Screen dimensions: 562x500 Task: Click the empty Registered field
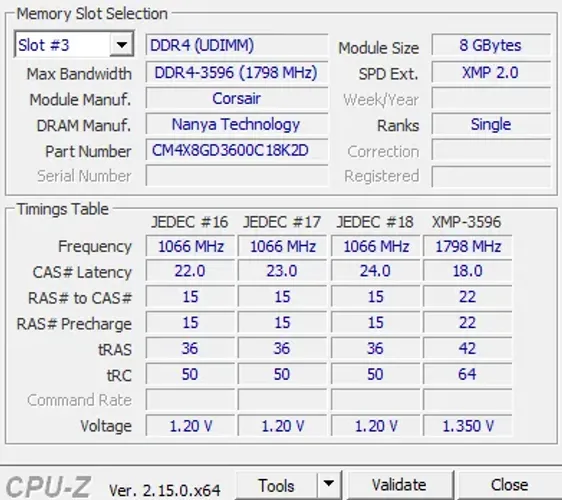pos(491,176)
